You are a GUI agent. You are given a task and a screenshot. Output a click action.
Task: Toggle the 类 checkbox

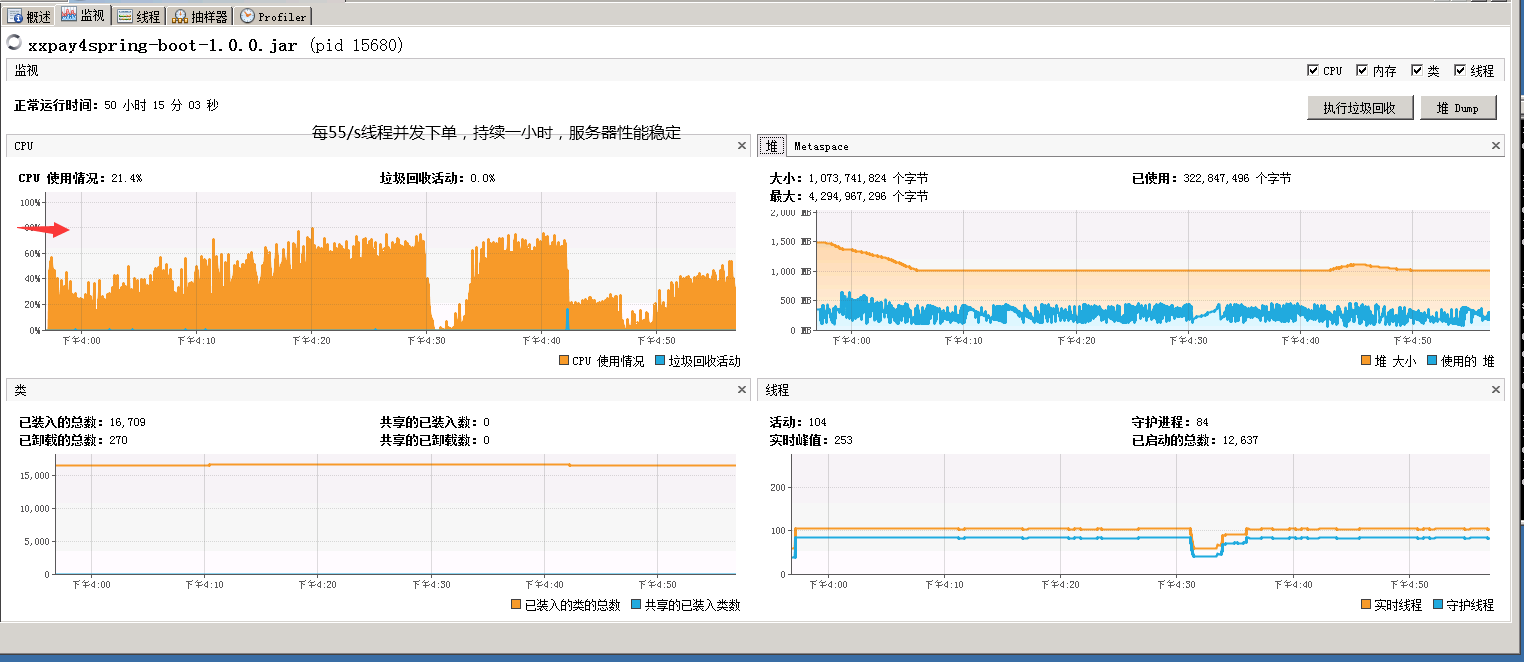1417,70
